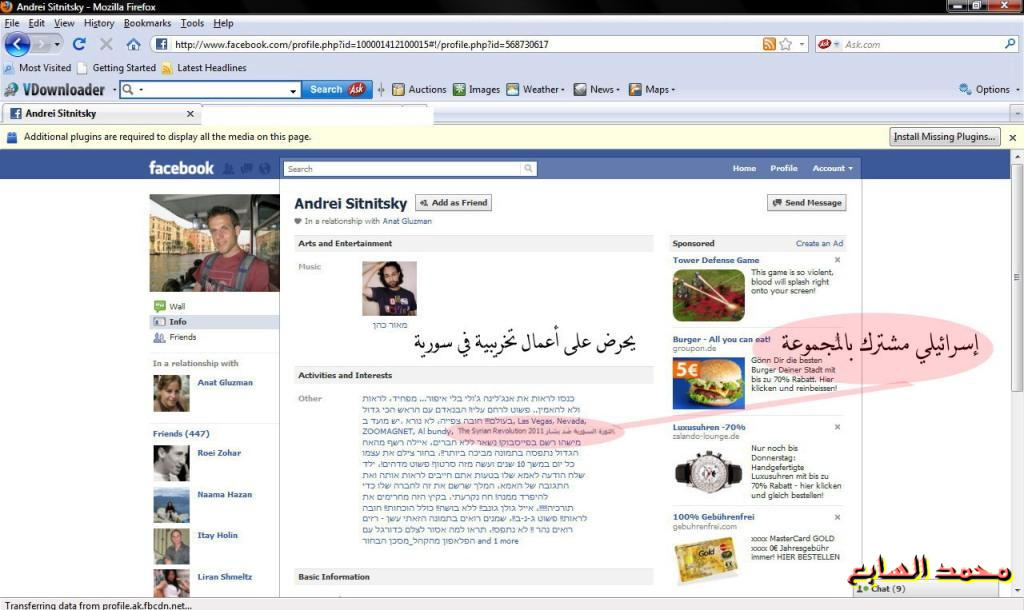Screen dimensions: 1024x610
Task: Click Add as Friend button
Action: click(453, 203)
